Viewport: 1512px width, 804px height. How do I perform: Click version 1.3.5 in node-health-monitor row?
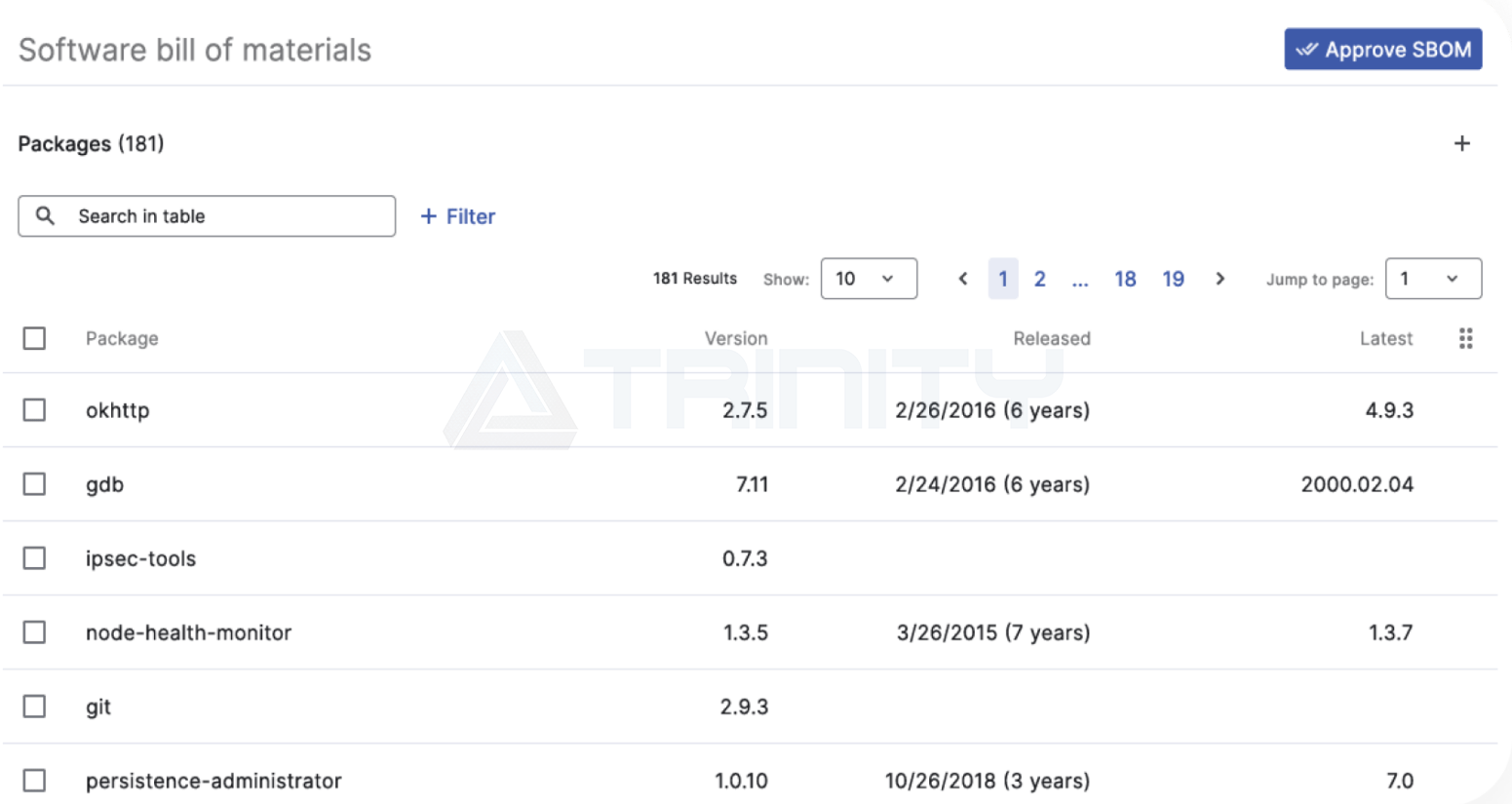(746, 632)
